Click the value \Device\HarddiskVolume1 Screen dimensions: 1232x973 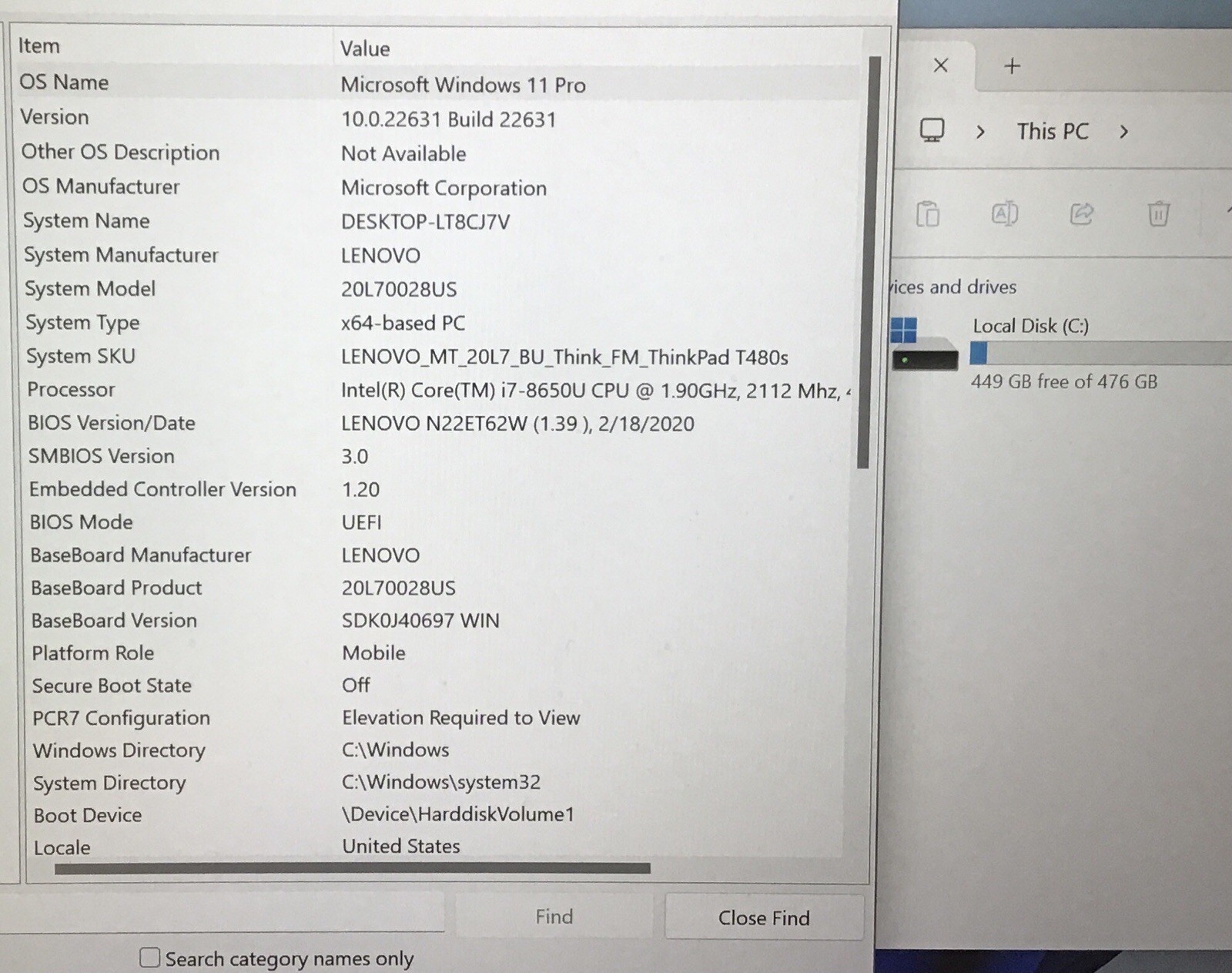[x=458, y=814]
